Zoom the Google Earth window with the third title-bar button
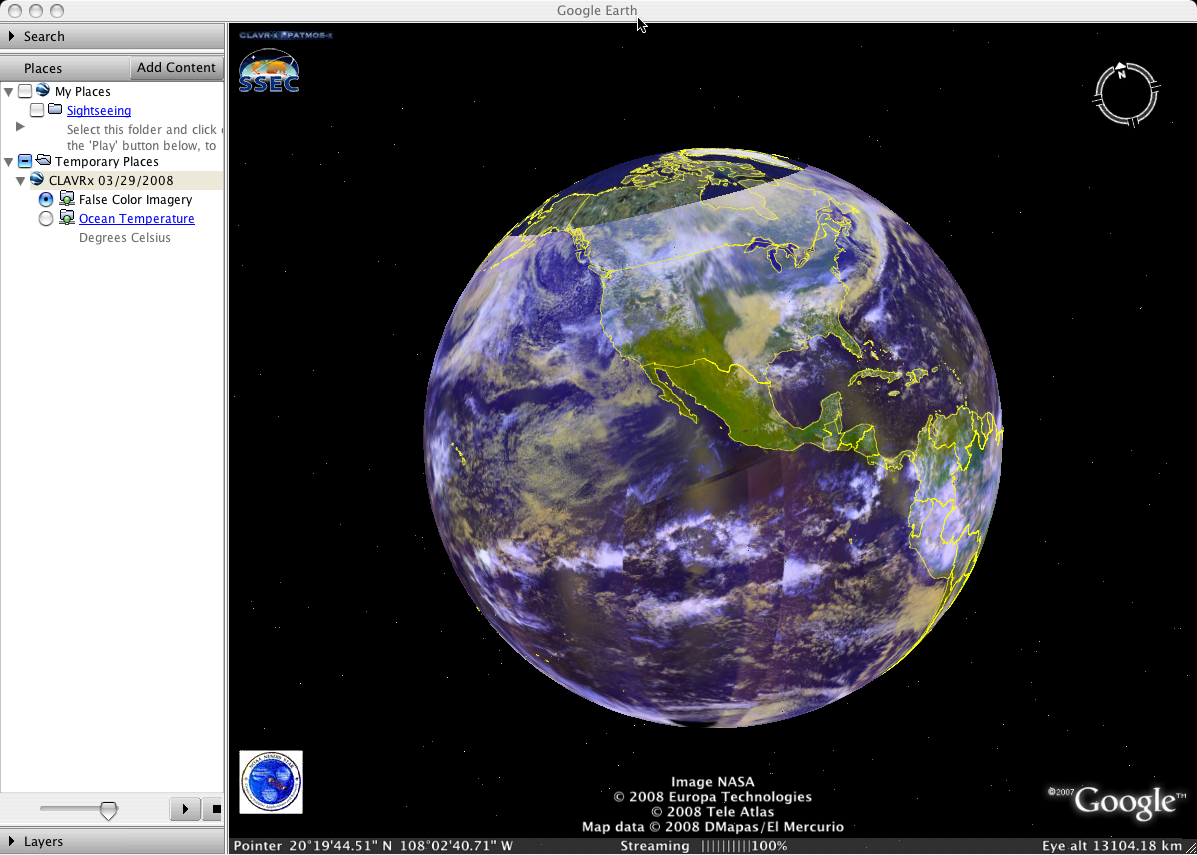The width and height of the screenshot is (1197, 855). [56, 11]
